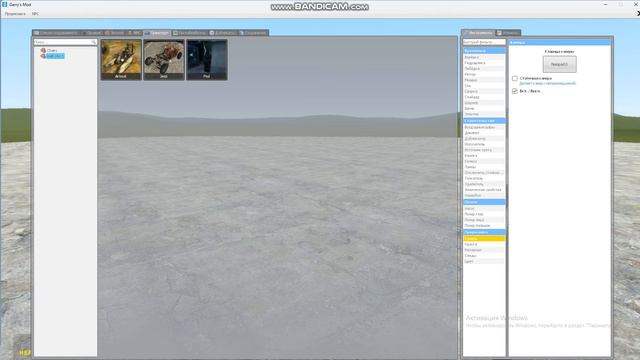
Task: Collapse the blue category header above Камера
Action: pos(484,232)
